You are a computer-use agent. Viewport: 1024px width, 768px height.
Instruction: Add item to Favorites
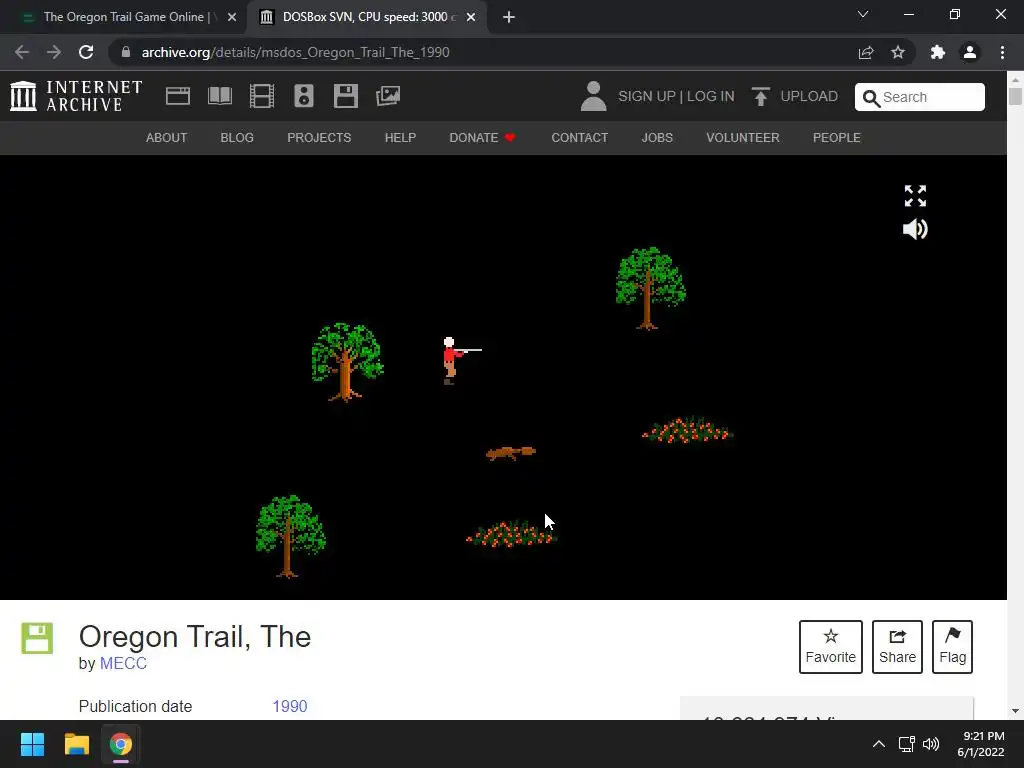[830, 647]
